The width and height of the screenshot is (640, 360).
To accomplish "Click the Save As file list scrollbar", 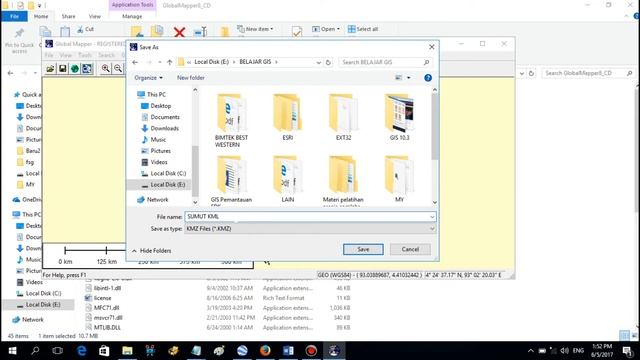I will pos(435,127).
